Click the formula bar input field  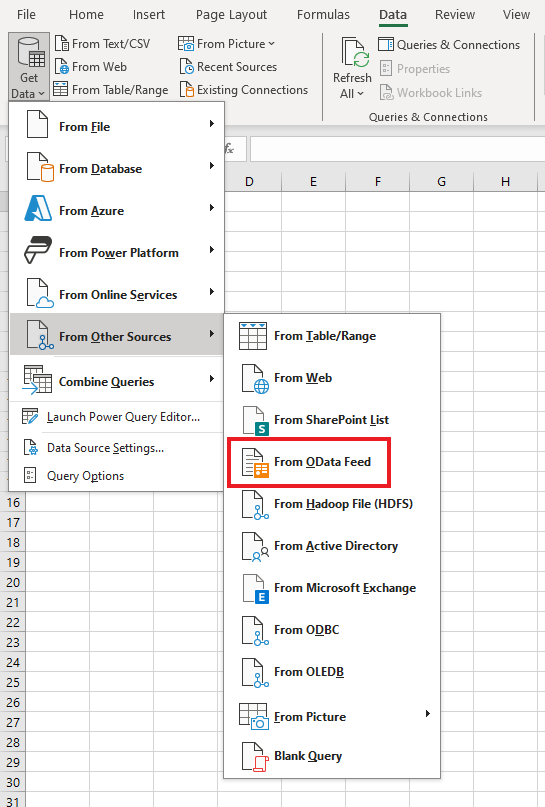397,149
